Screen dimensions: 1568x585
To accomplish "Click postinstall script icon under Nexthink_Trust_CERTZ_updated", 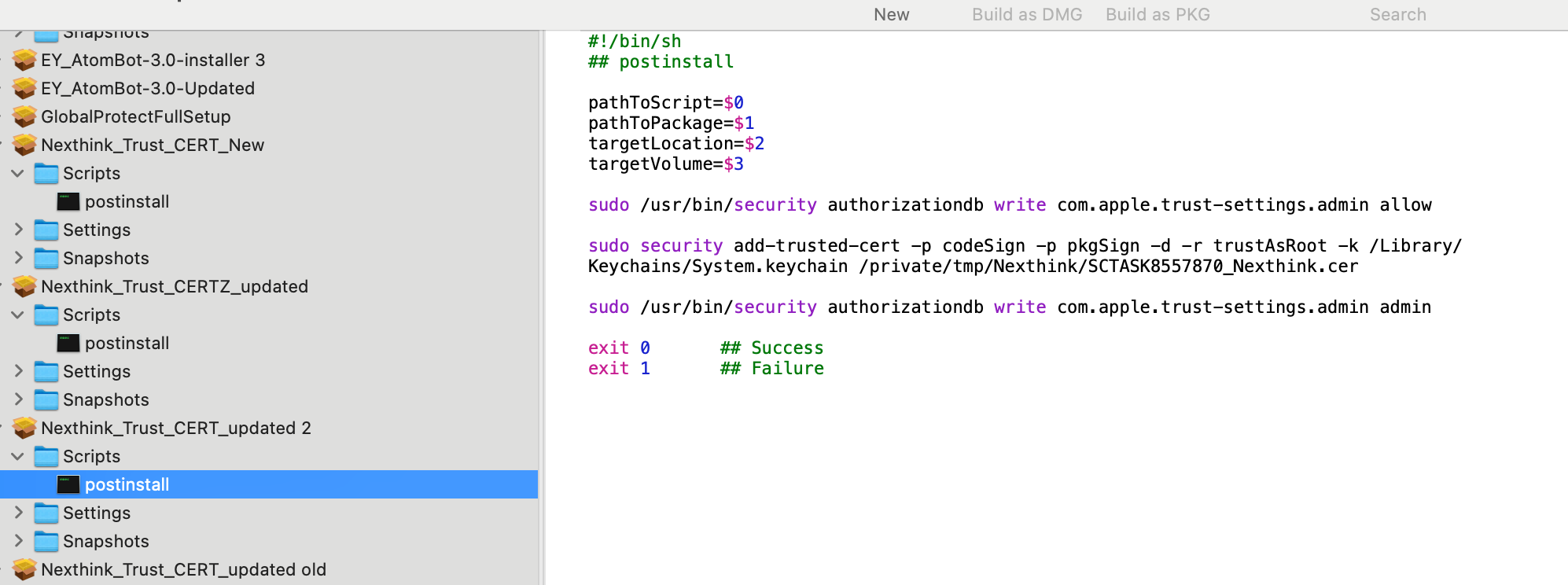I will (68, 343).
